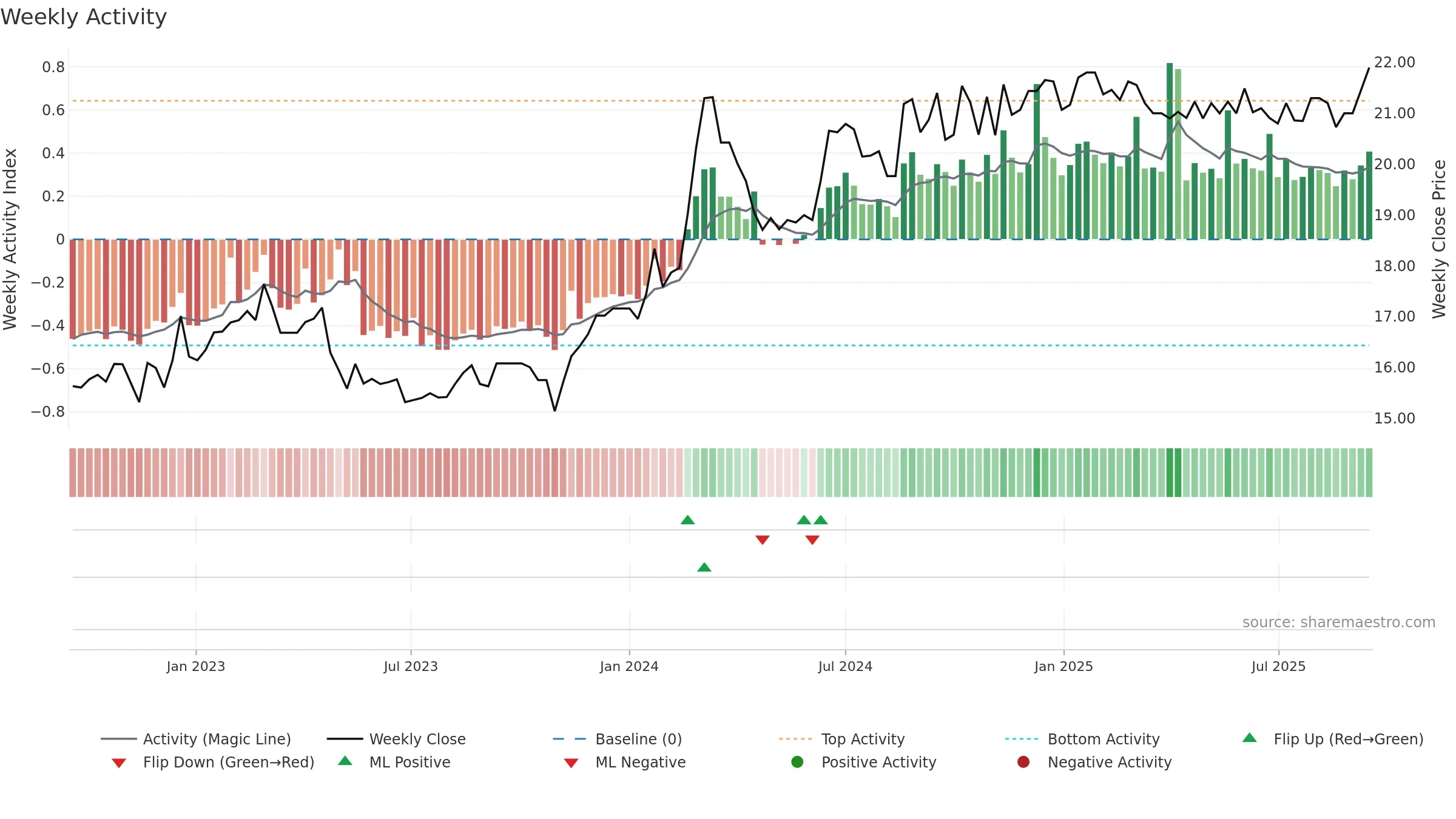Click the ML Positive green marker on second row
The height and width of the screenshot is (819, 1456).
(704, 567)
